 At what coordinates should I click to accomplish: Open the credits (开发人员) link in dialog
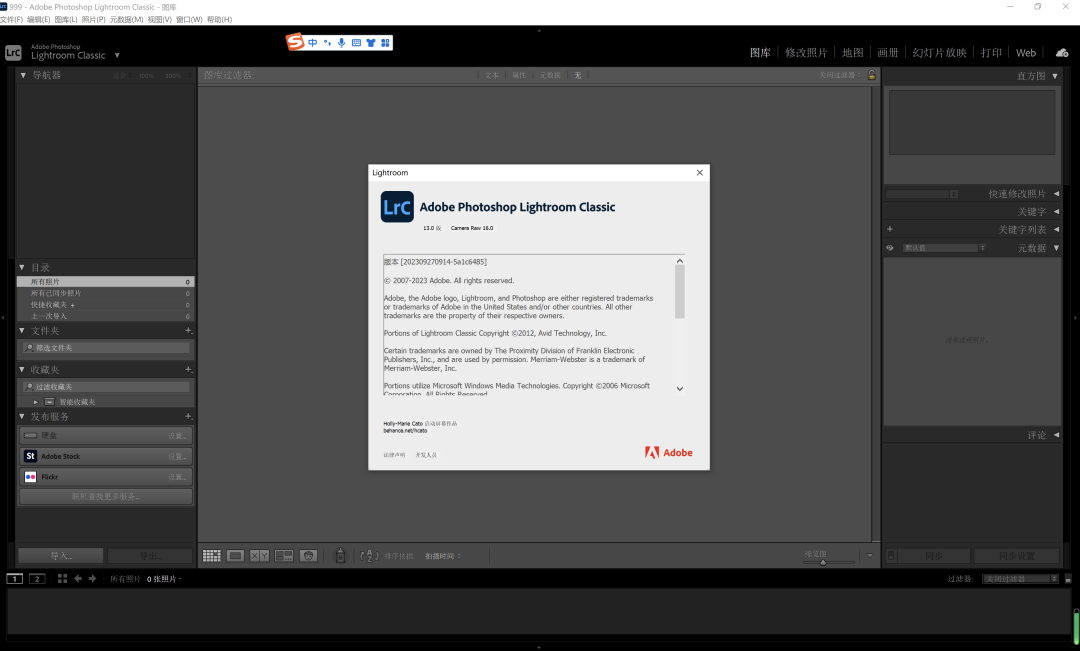pyautogui.click(x=426, y=455)
